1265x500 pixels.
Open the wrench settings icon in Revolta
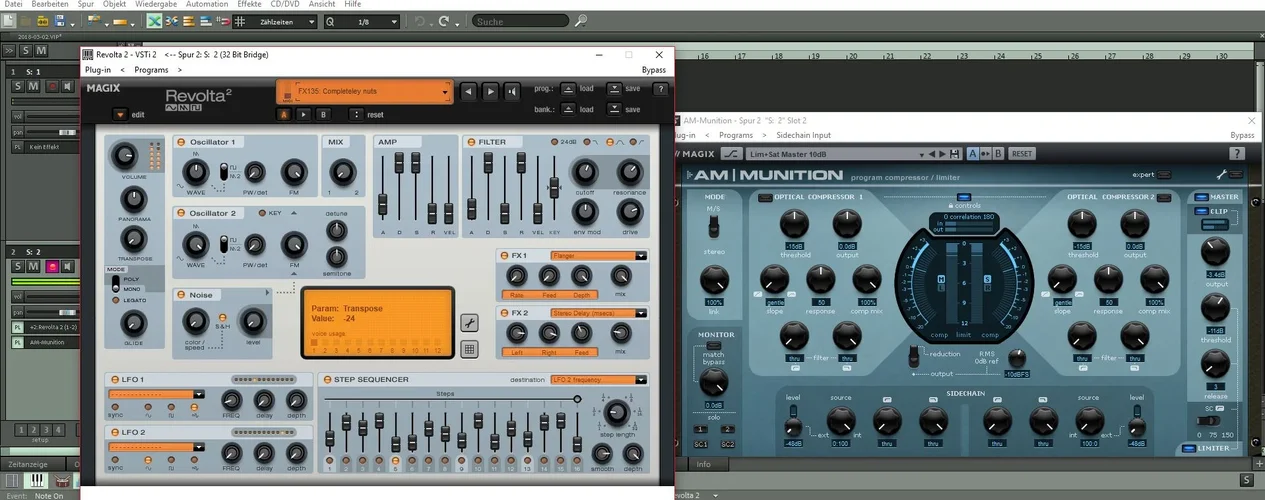[468, 322]
